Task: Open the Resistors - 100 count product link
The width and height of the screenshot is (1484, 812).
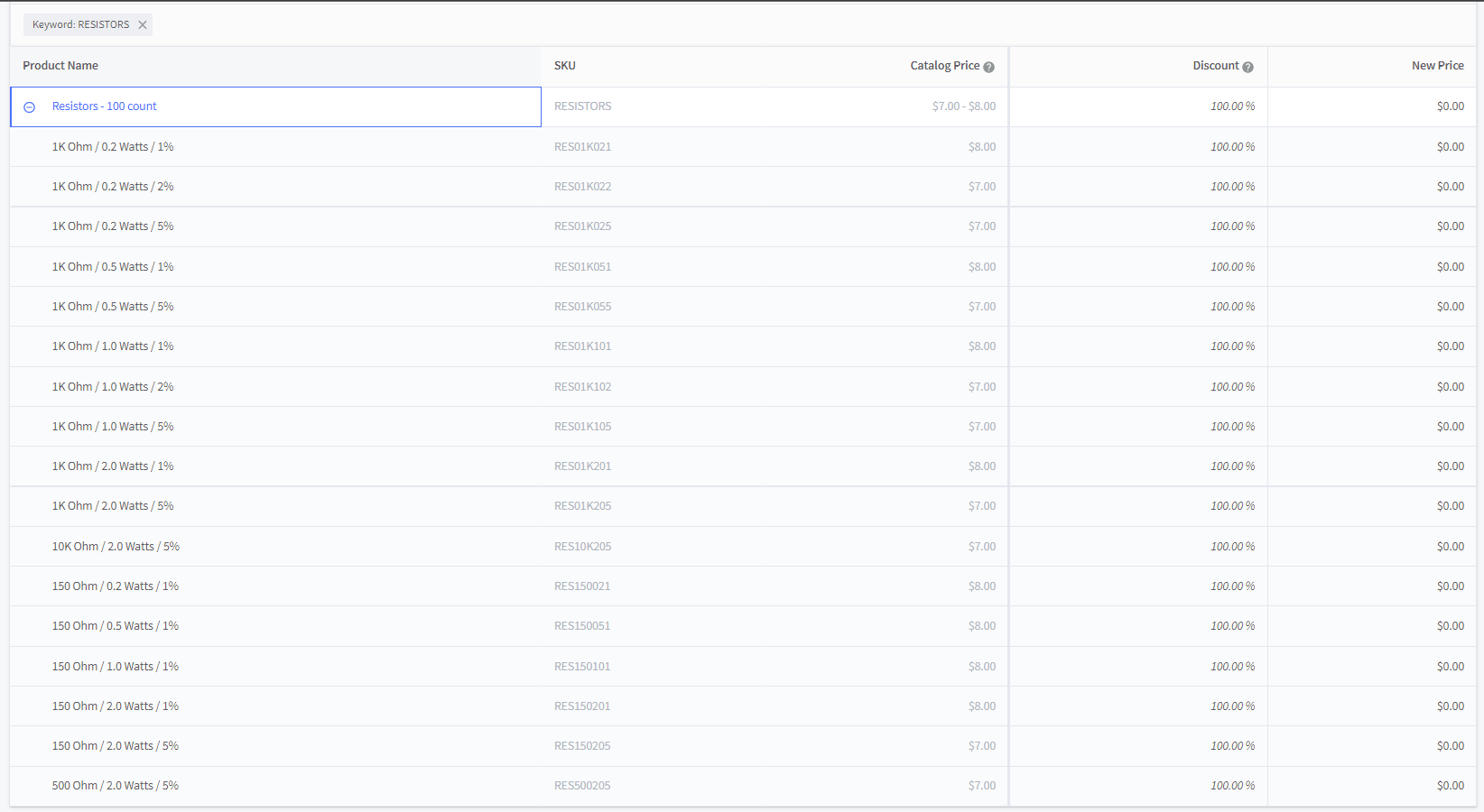Action: pos(105,106)
